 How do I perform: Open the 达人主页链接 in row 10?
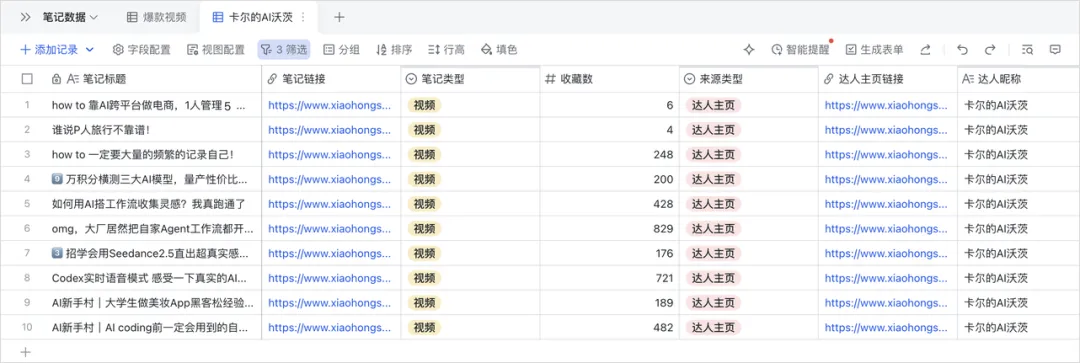pyautogui.click(x=886, y=328)
